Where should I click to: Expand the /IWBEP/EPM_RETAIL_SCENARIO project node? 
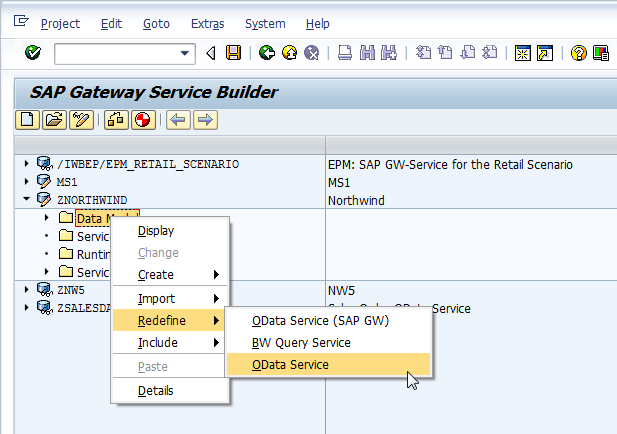coord(26,163)
